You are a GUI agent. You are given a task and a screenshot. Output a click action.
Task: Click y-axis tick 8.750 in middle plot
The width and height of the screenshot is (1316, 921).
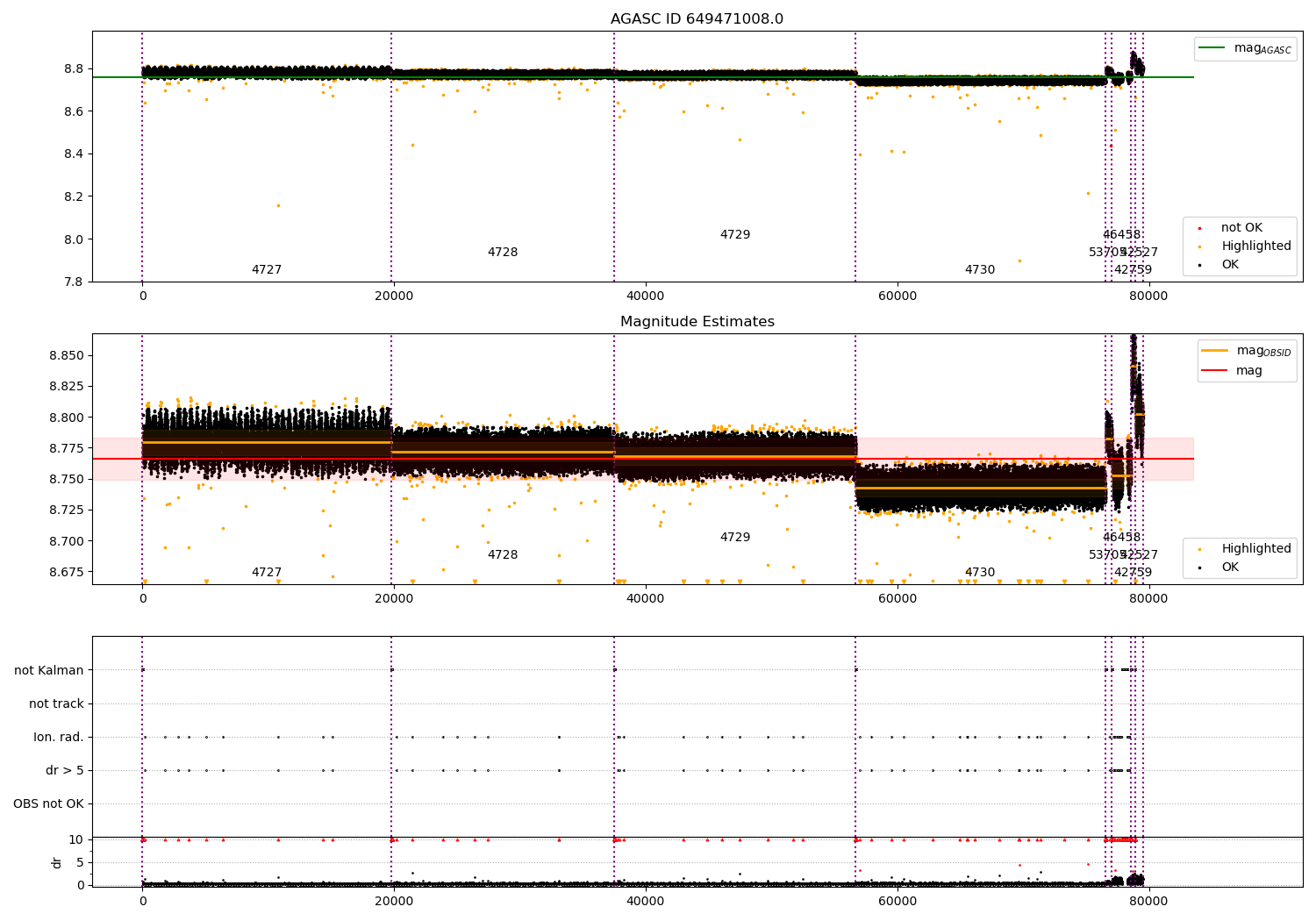68,479
